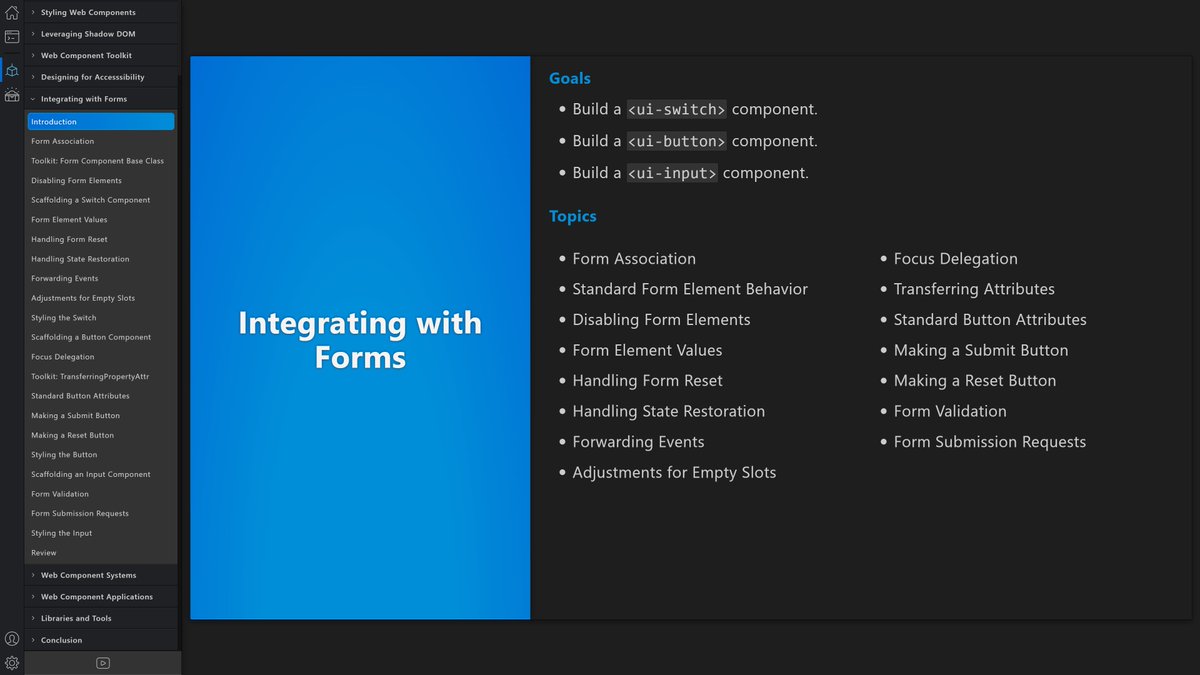Viewport: 1200px width, 675px height.
Task: Click the Goals heading on slide
Action: pos(570,78)
